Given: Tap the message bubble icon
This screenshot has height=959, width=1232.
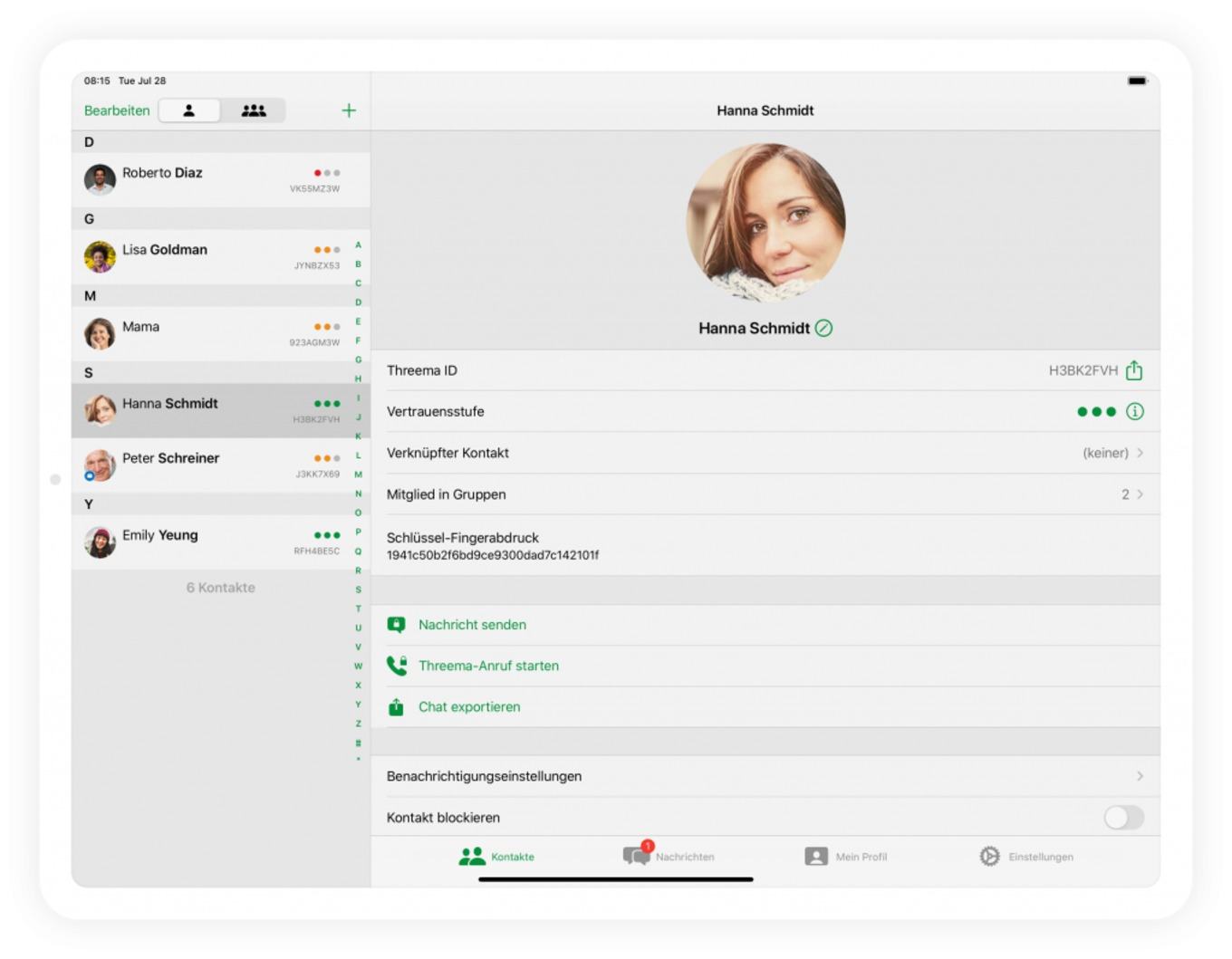Looking at the screenshot, I should 397,625.
